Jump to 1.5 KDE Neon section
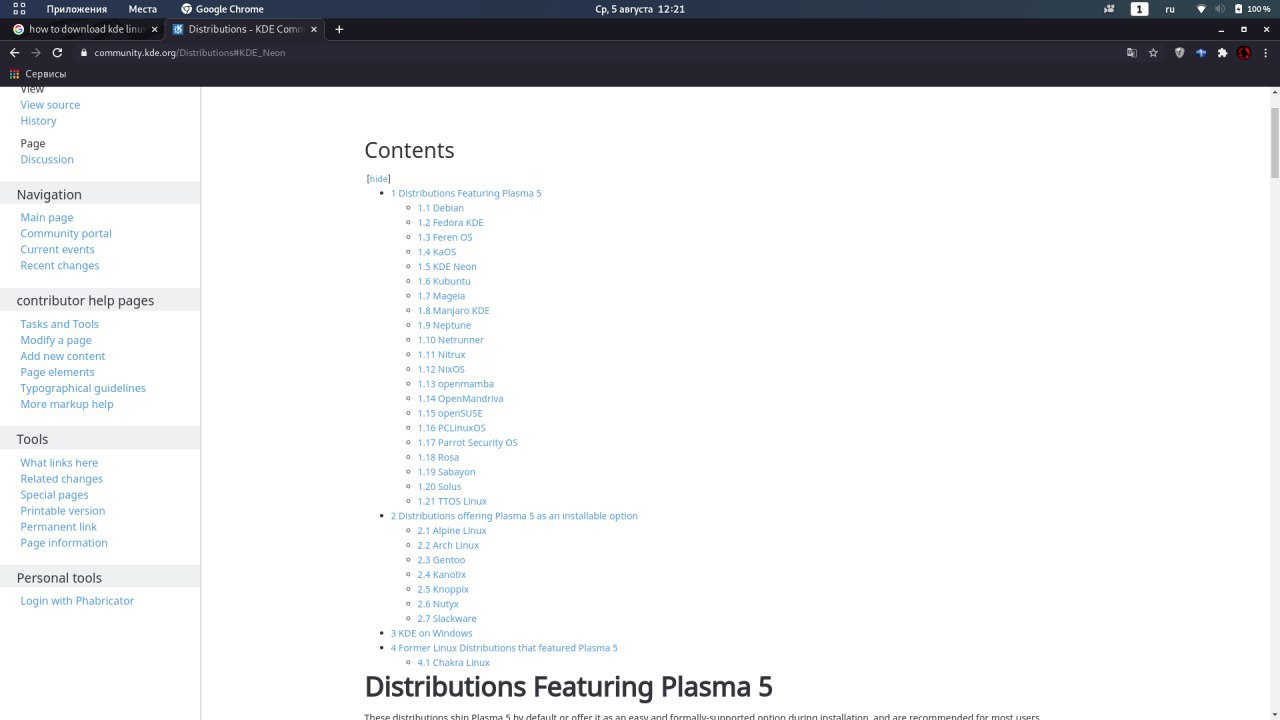Screen dimensions: 1280x720 (x=447, y=267)
